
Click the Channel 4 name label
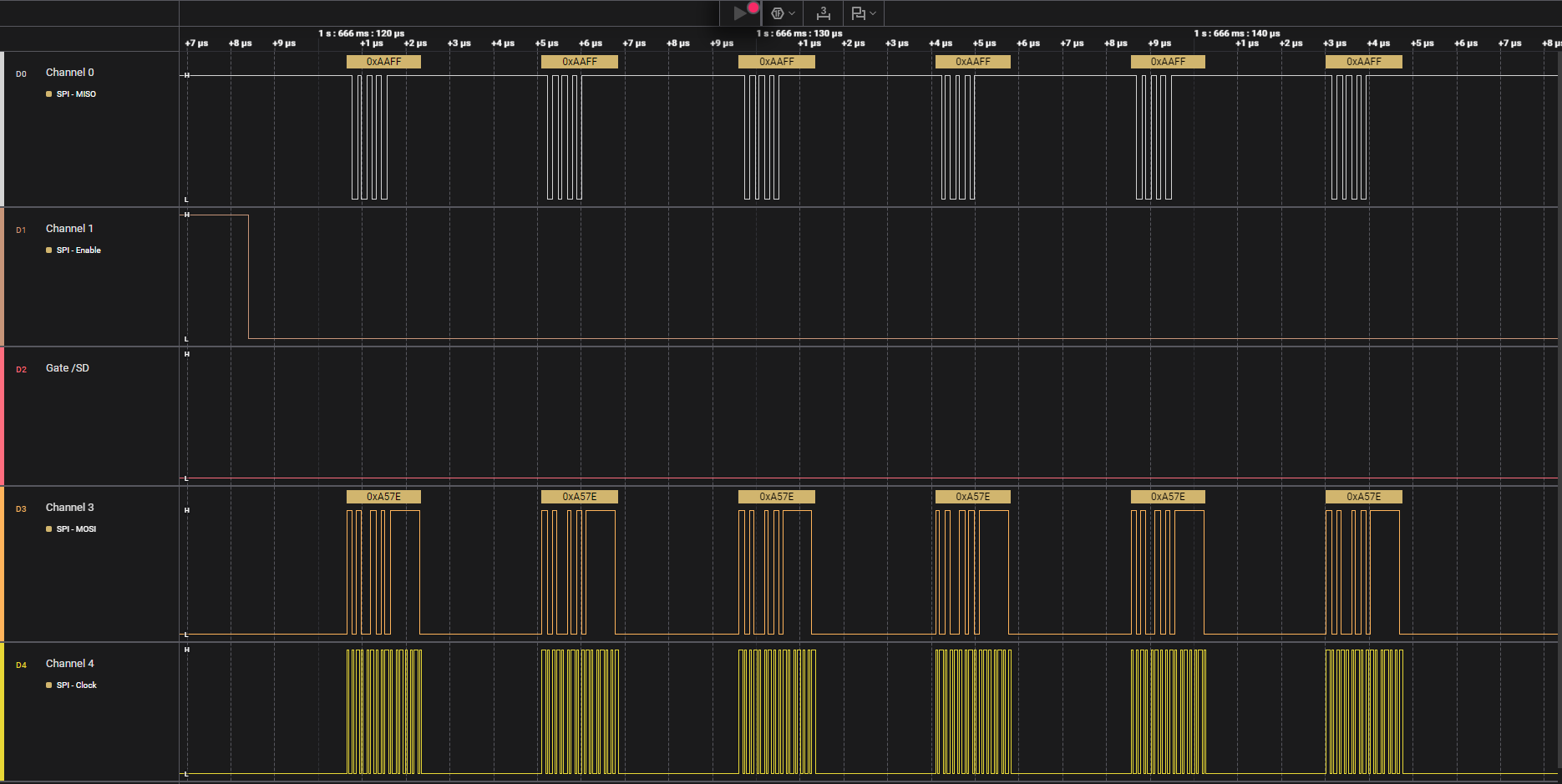[x=69, y=664]
